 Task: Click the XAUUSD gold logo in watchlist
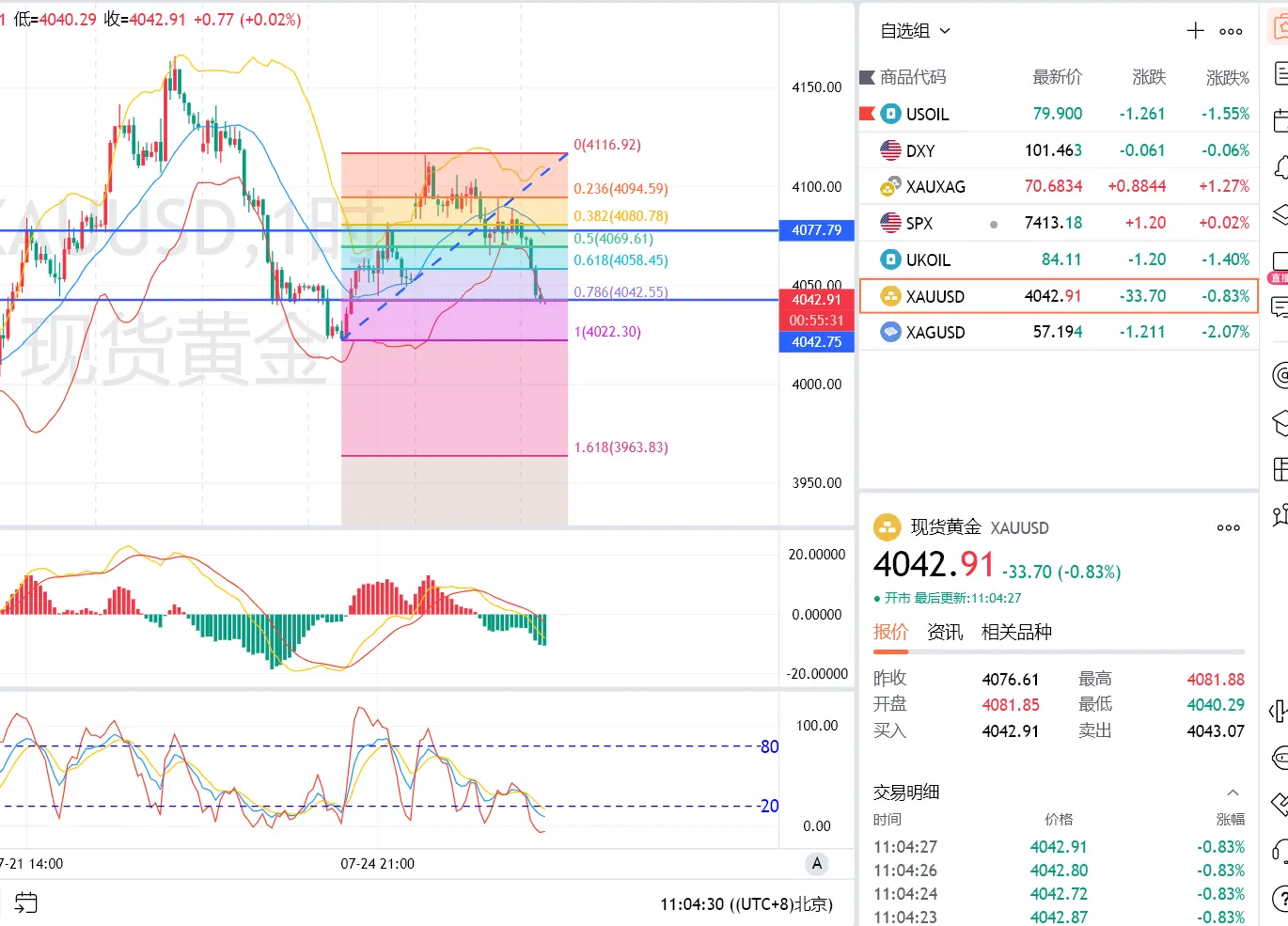pos(890,296)
